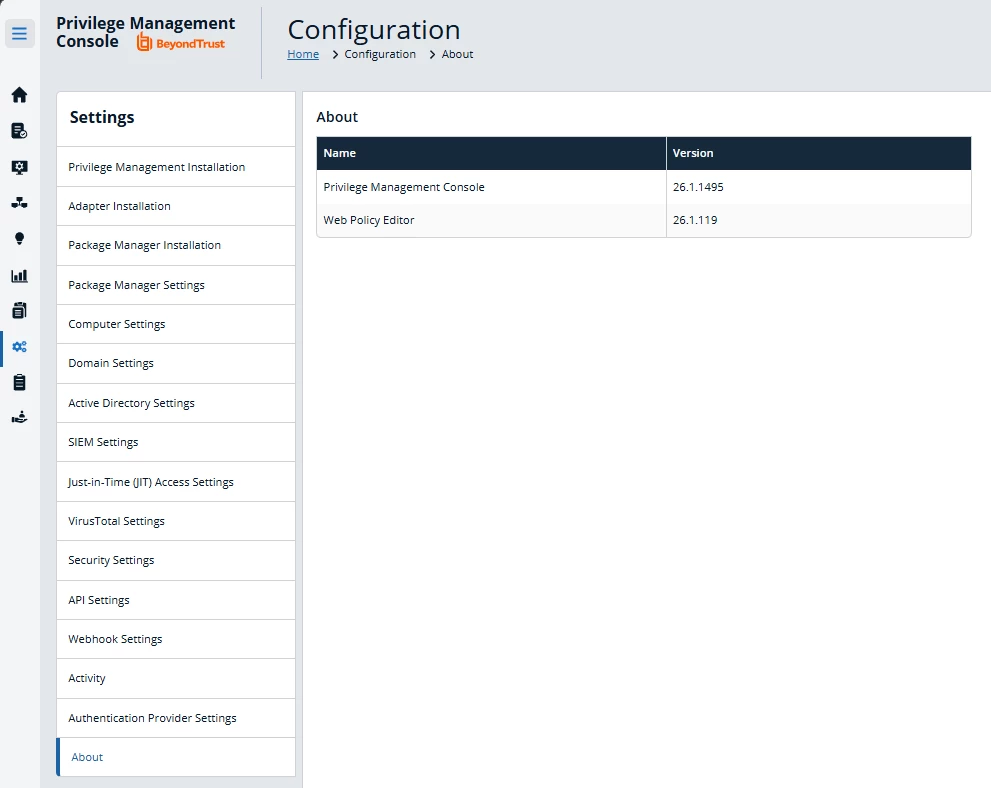Select version value 26.1.1495

[698, 187]
